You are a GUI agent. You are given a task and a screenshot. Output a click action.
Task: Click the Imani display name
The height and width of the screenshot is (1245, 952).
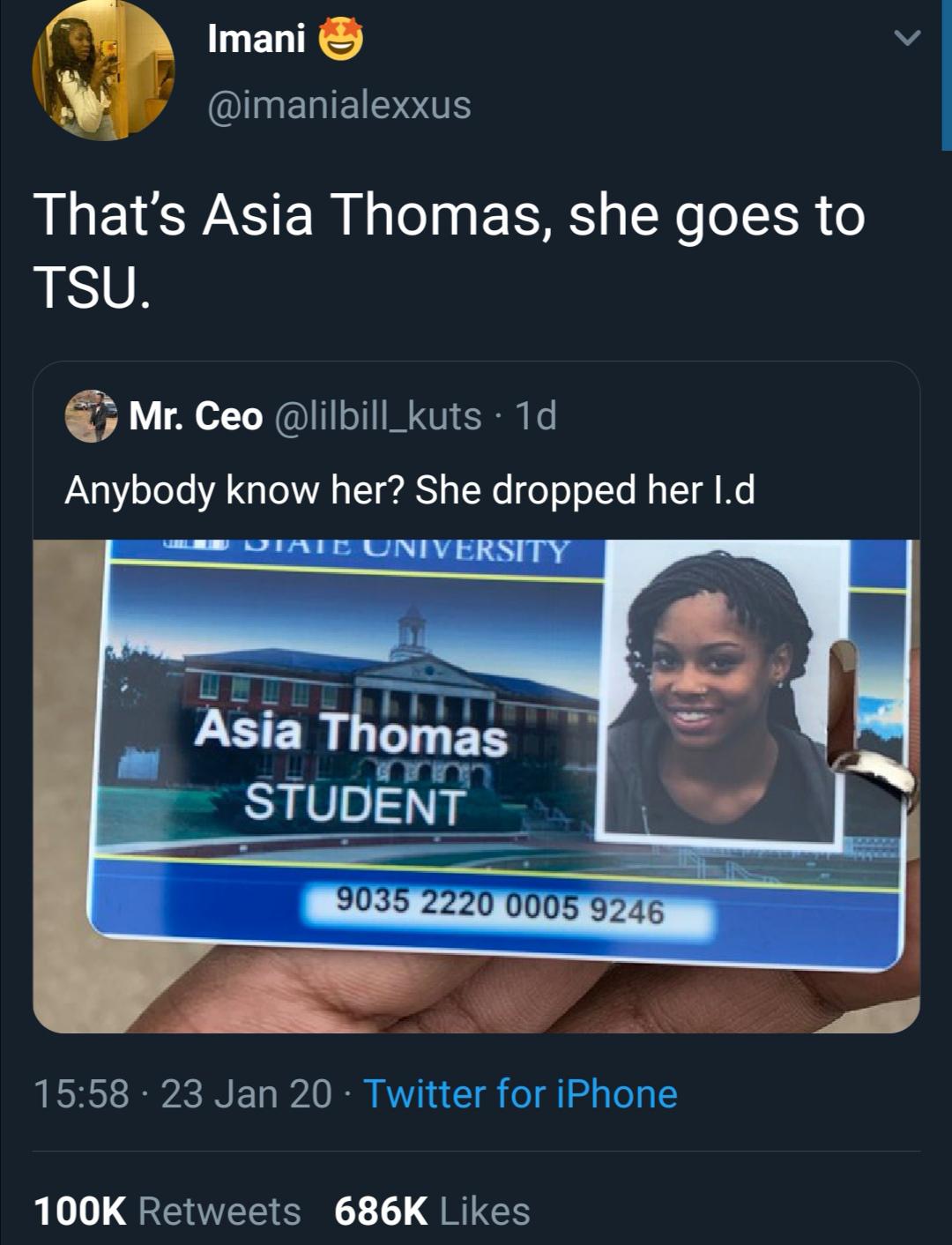click(x=257, y=38)
